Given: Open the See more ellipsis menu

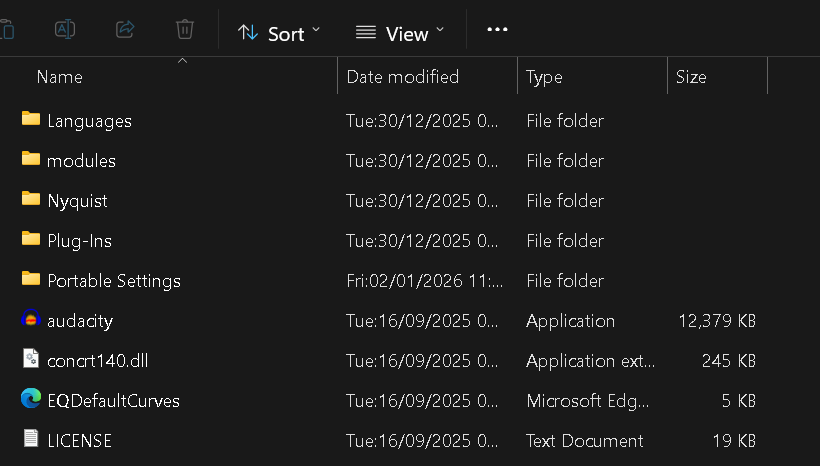Looking at the screenshot, I should tap(497, 30).
